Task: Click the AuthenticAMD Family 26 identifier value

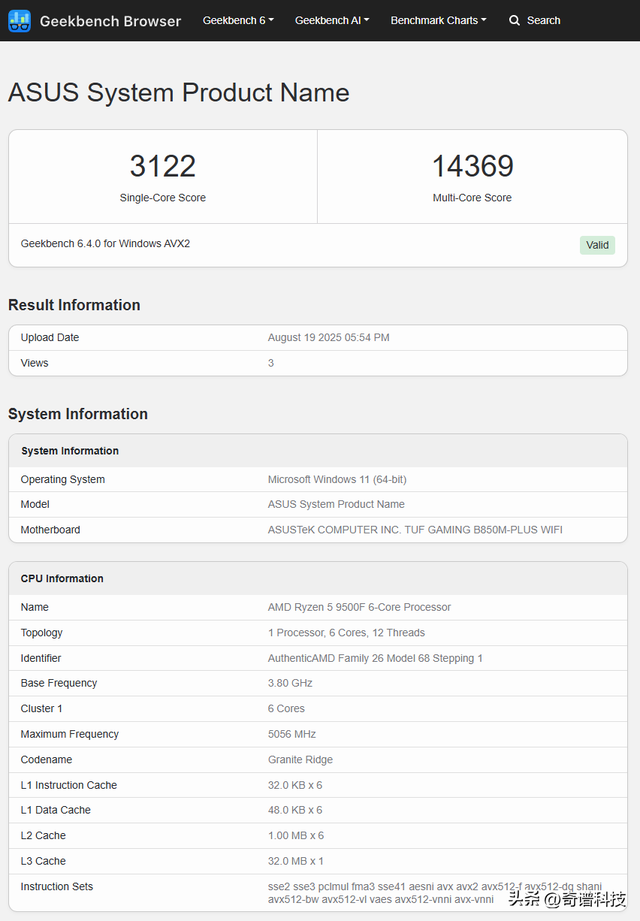Action: pyautogui.click(x=375, y=658)
